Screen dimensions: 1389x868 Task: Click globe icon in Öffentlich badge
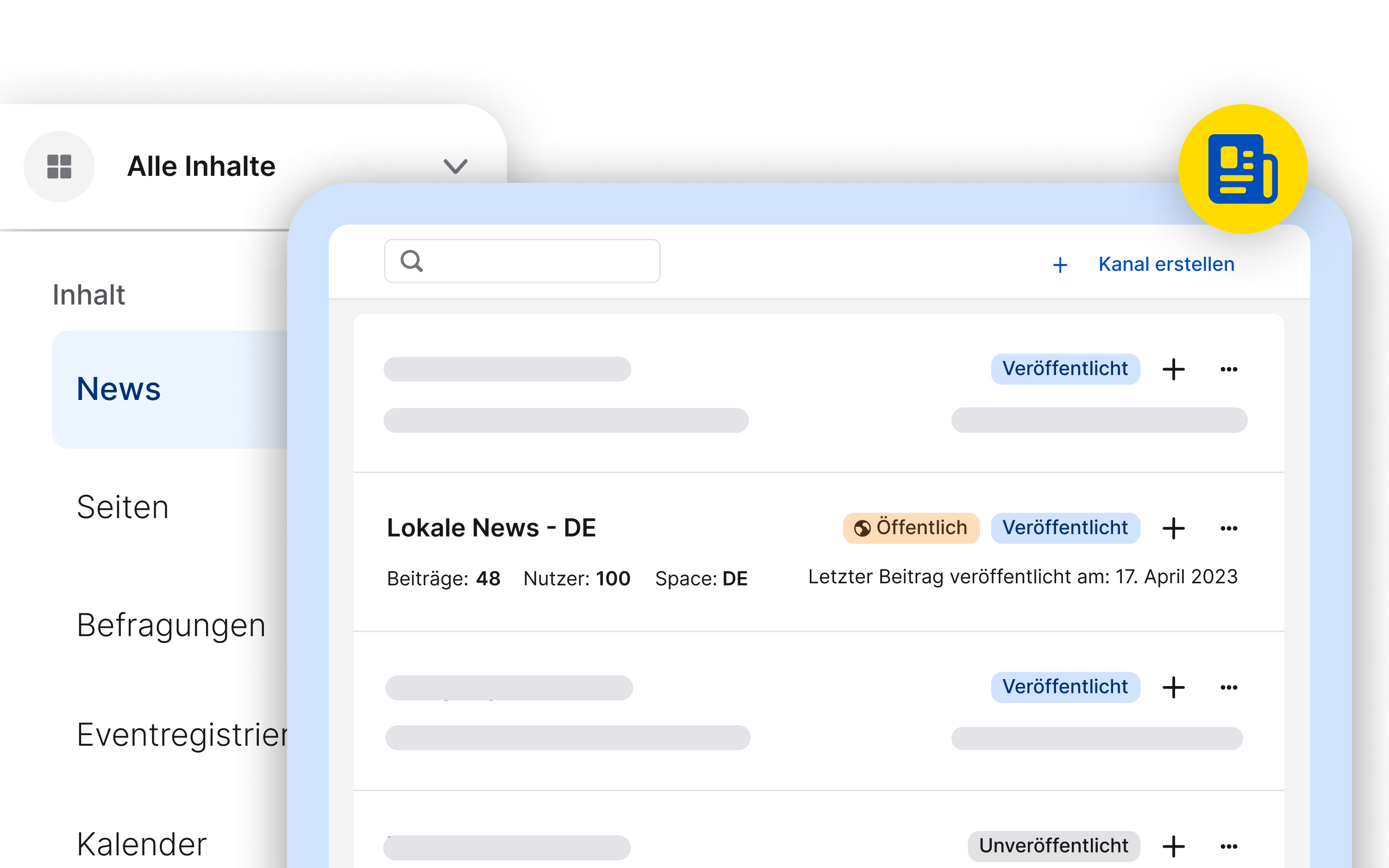coord(862,528)
